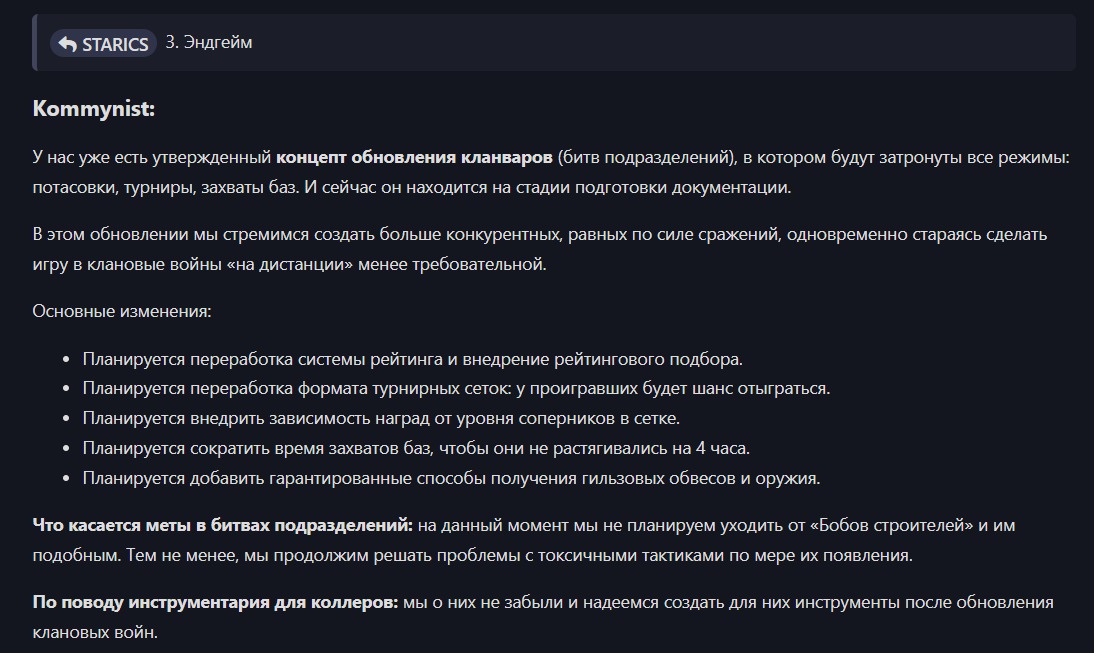This screenshot has height=653, width=1094.
Task: Select the bullet about 'системы рейтинга'
Action: (x=412, y=359)
